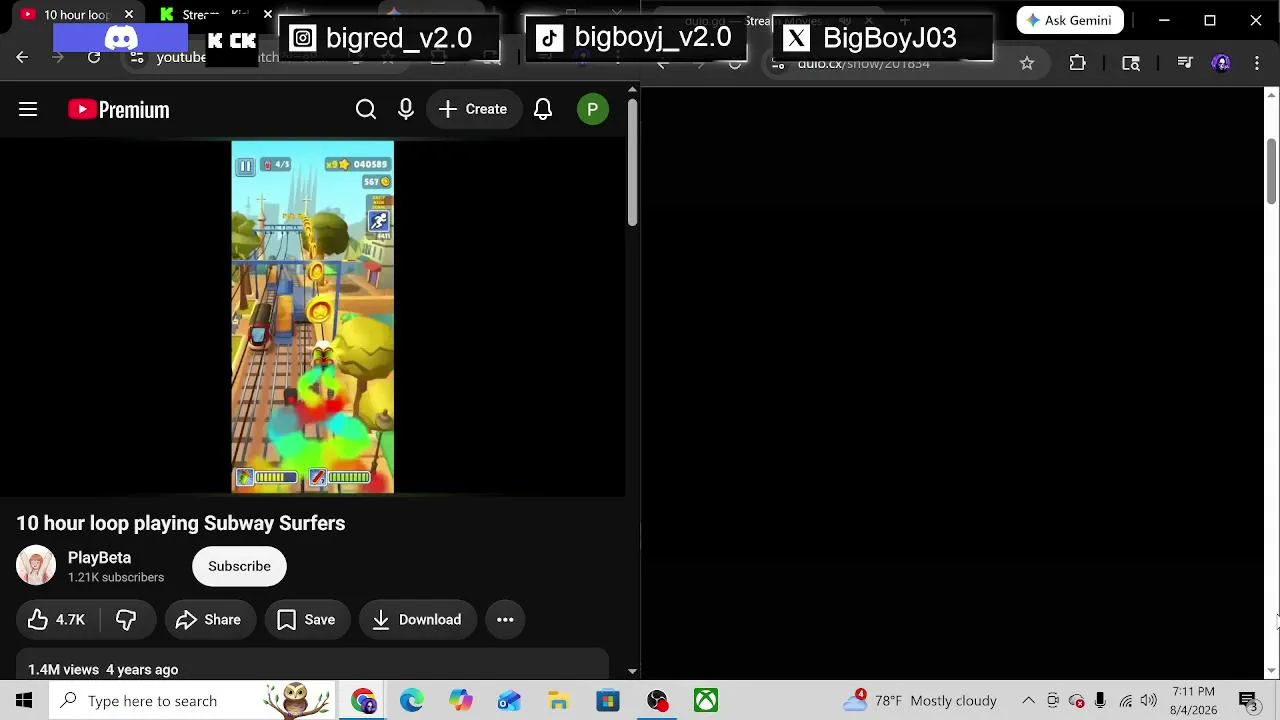Open the Chrome extensions puzzle icon
Viewport: 1280px width, 720px height.
1077,63
